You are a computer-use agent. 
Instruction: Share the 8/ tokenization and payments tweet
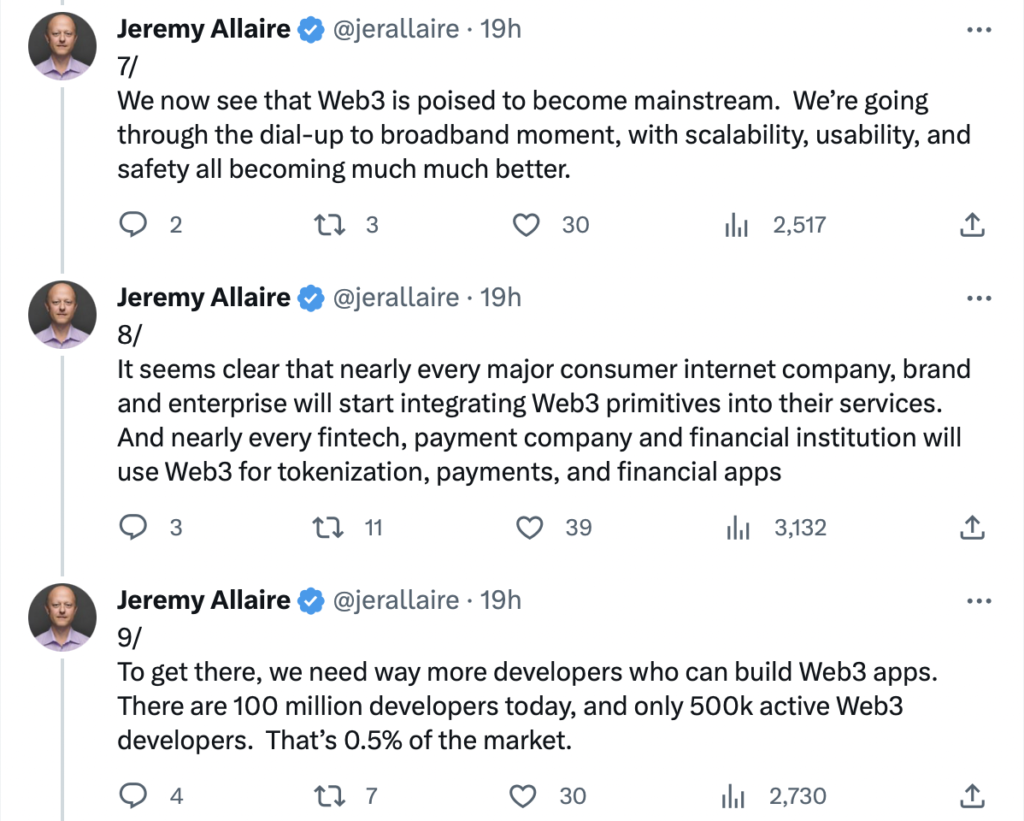(972, 527)
